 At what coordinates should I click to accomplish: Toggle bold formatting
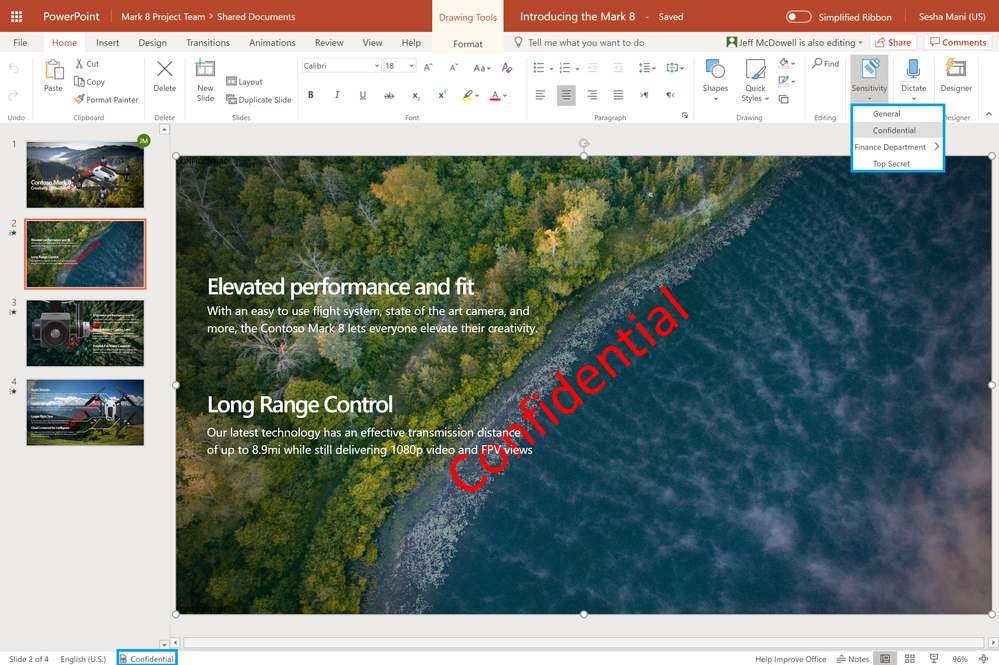(x=311, y=95)
